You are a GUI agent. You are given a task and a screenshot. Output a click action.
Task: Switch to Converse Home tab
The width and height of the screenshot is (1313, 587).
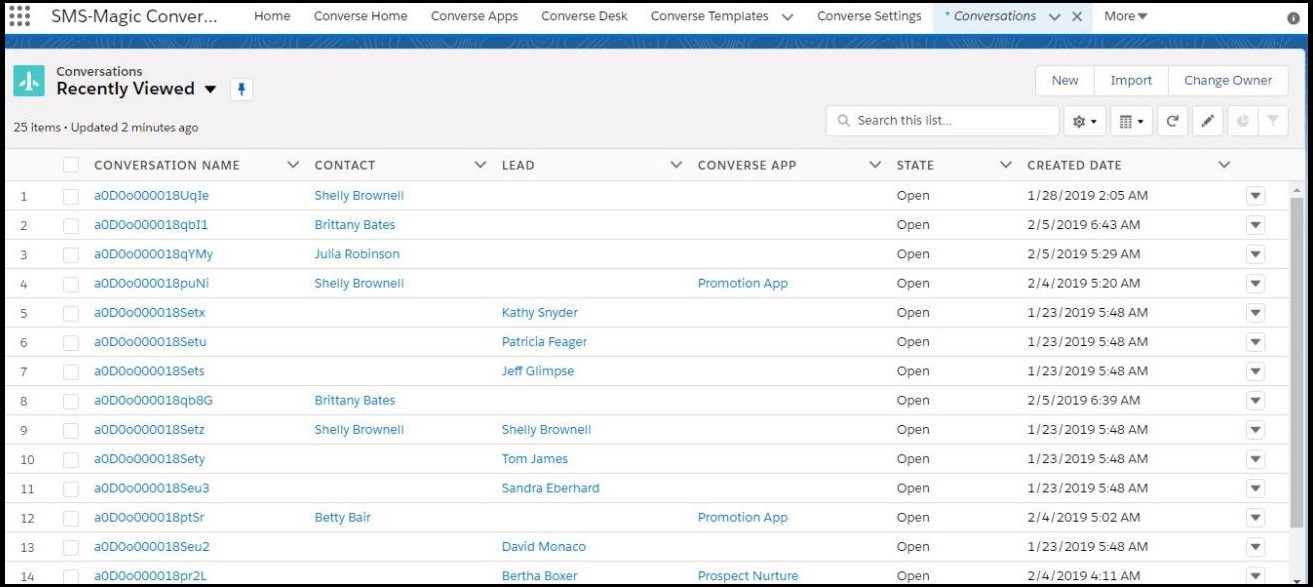pyautogui.click(x=361, y=16)
